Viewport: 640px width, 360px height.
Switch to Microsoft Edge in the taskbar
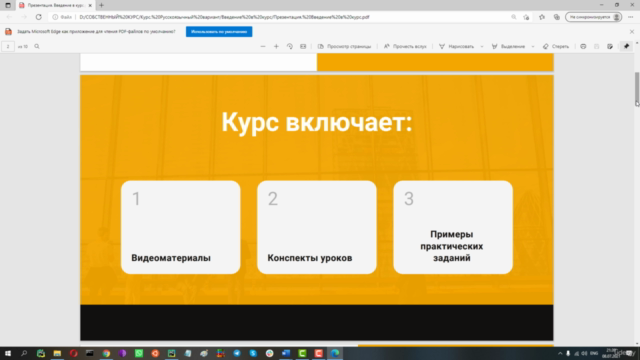pyautogui.click(x=335, y=353)
